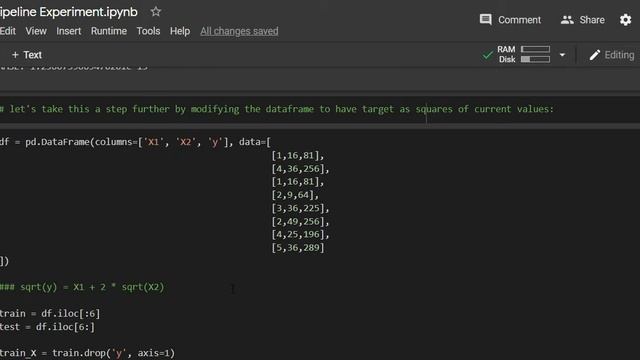Image resolution: width=640 pixels, height=360 pixels.
Task: Open the Tools menu
Action: 148,31
